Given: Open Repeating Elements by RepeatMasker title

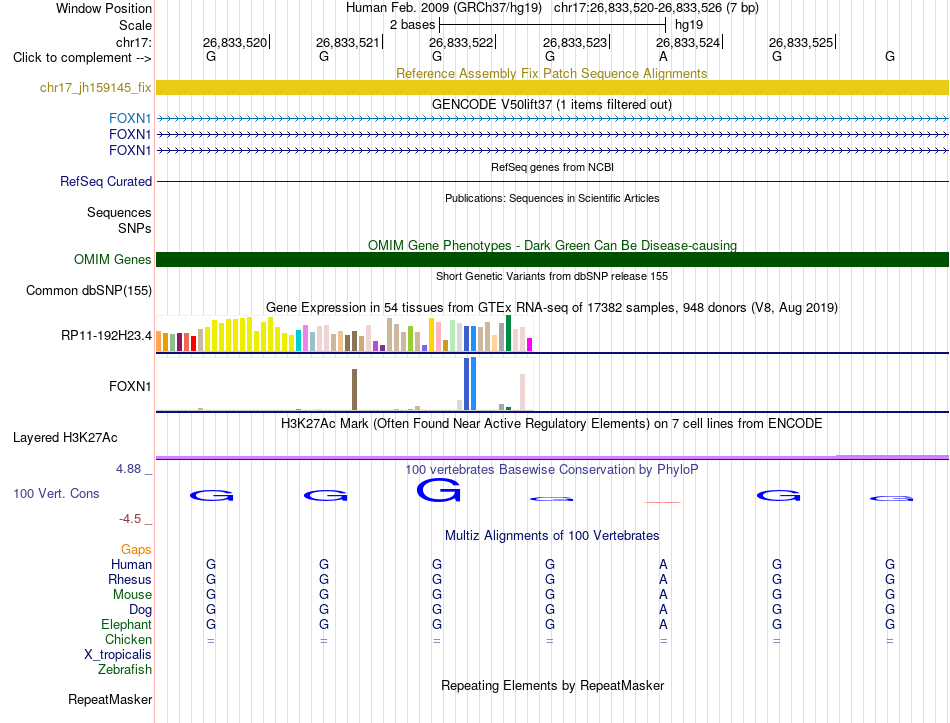Looking at the screenshot, I should (552, 685).
